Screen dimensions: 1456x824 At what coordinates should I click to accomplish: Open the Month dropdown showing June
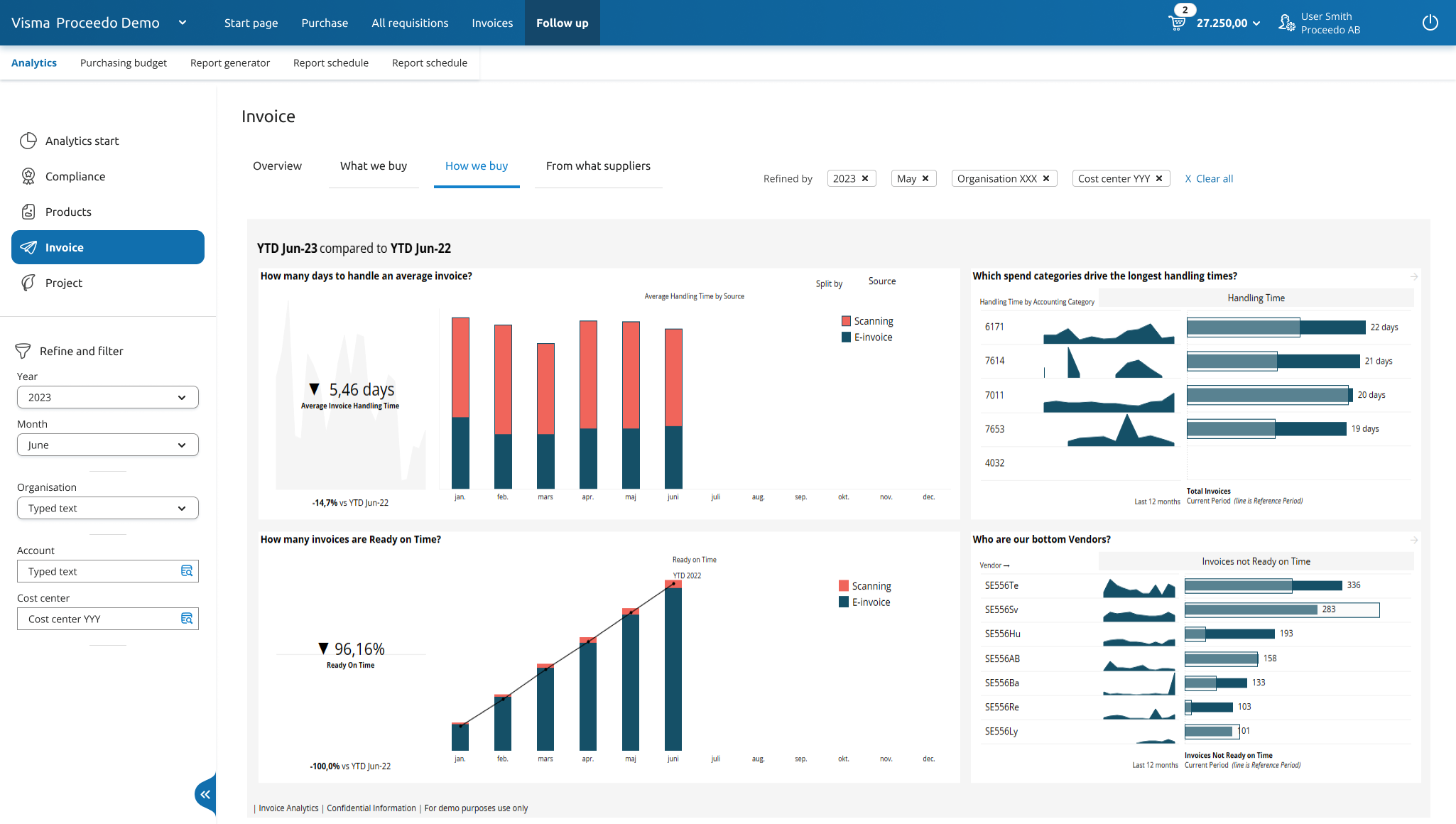click(x=108, y=445)
